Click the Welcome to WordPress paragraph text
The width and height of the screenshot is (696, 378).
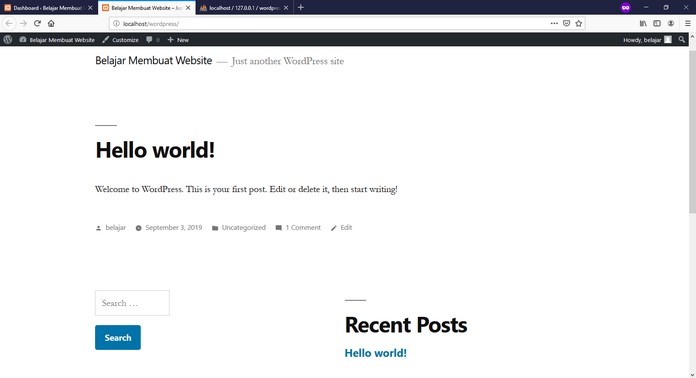pos(246,189)
